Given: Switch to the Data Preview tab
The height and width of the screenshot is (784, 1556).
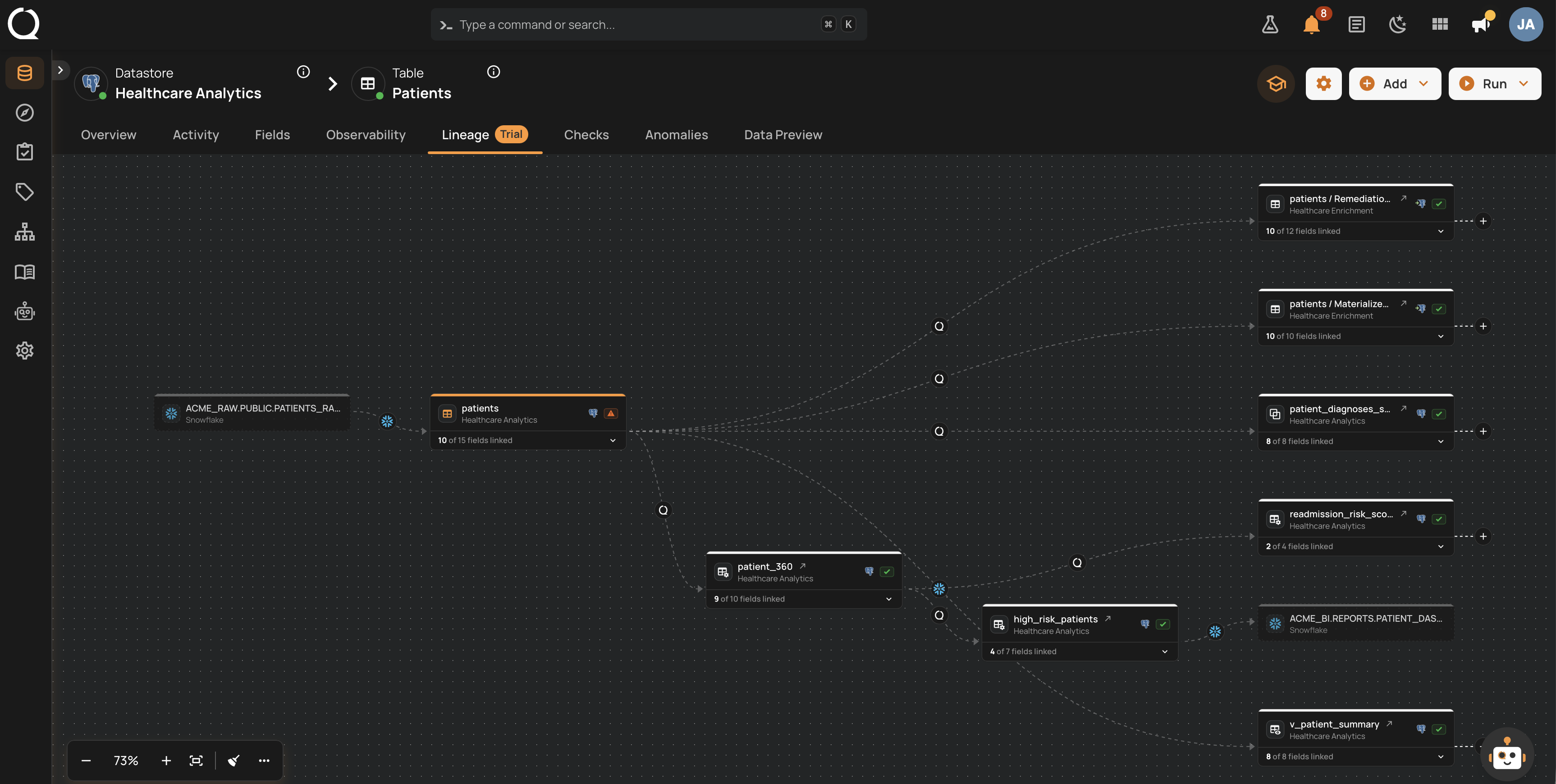Looking at the screenshot, I should (x=783, y=135).
